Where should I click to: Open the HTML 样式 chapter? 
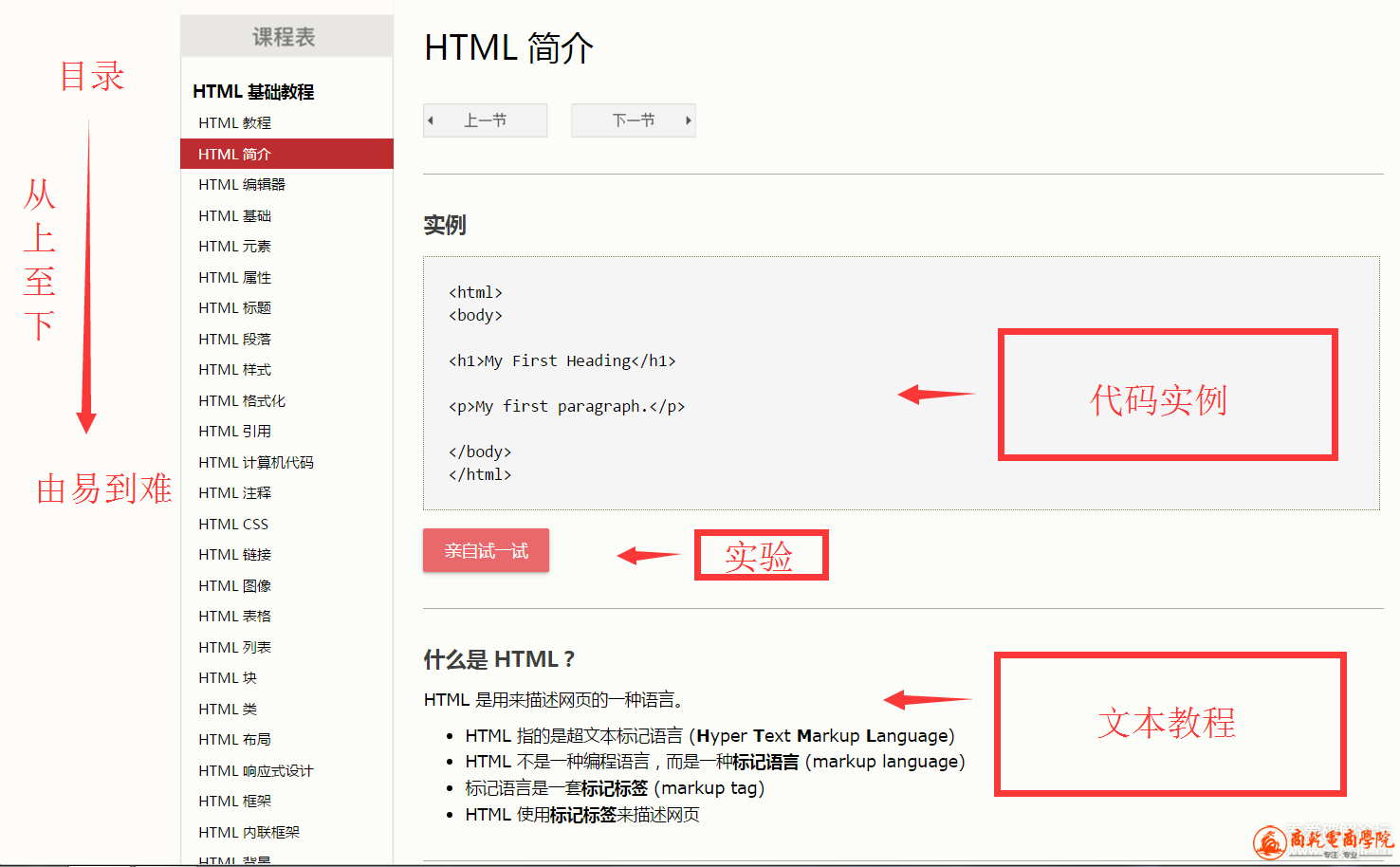[x=234, y=370]
